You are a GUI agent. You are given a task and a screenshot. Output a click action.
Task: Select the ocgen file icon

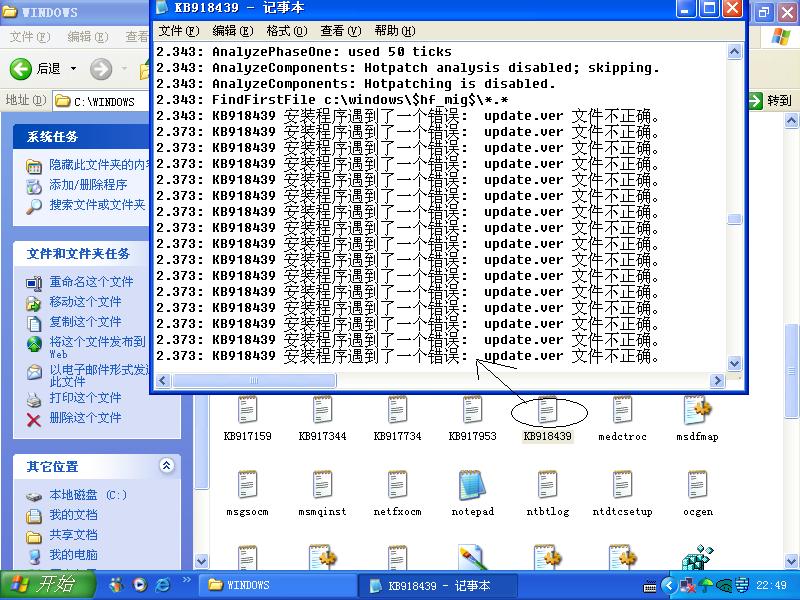(697, 485)
